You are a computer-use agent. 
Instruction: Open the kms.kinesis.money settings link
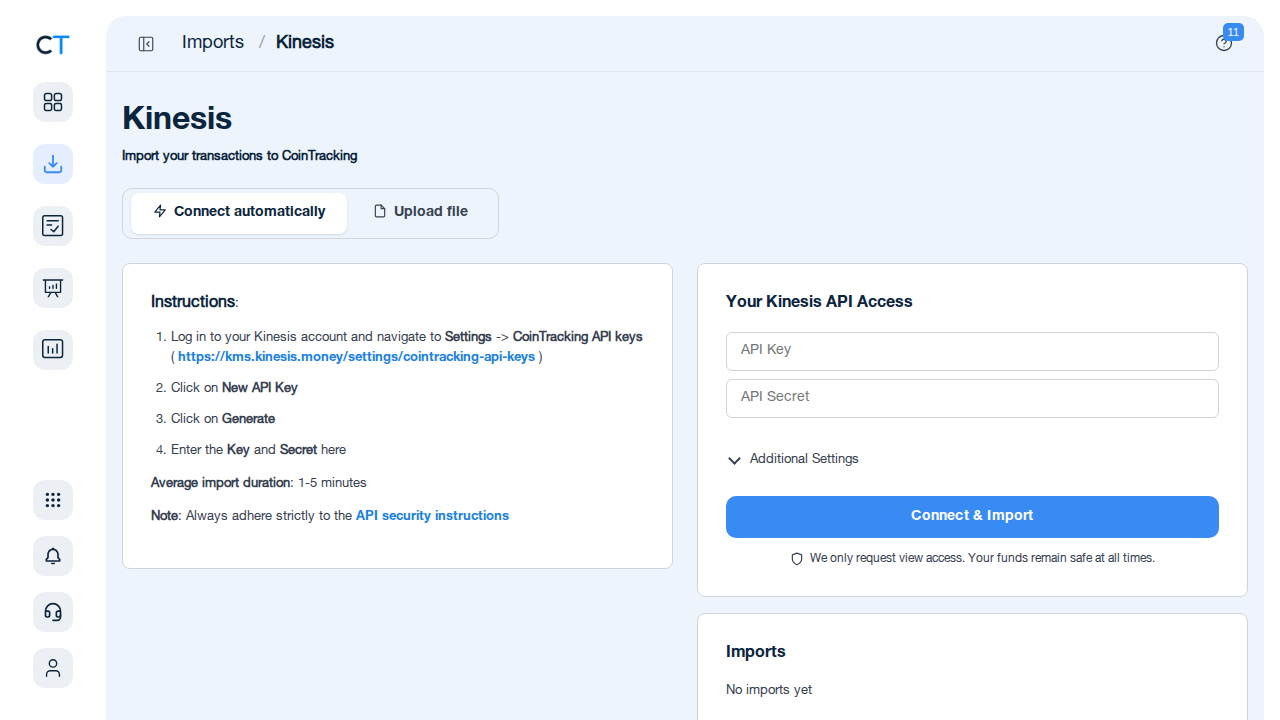[357, 357]
